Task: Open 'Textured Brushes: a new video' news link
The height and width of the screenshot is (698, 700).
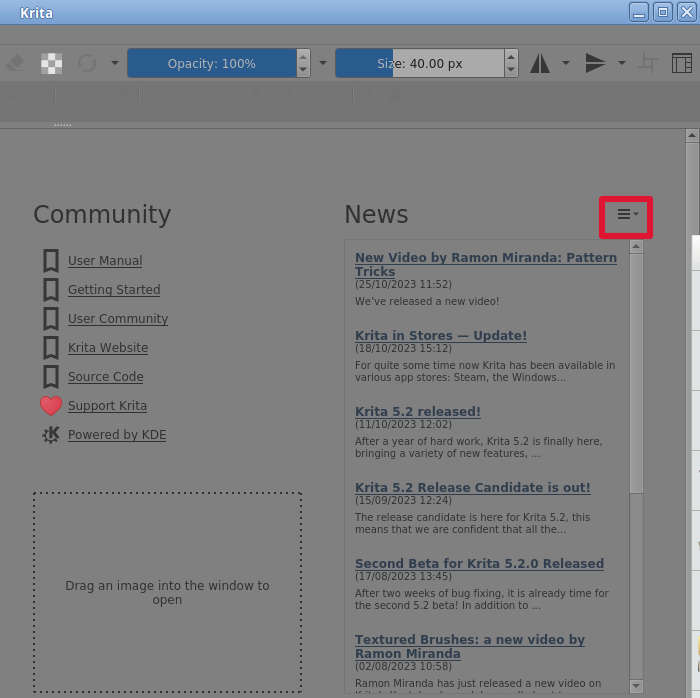Action: pos(470,646)
